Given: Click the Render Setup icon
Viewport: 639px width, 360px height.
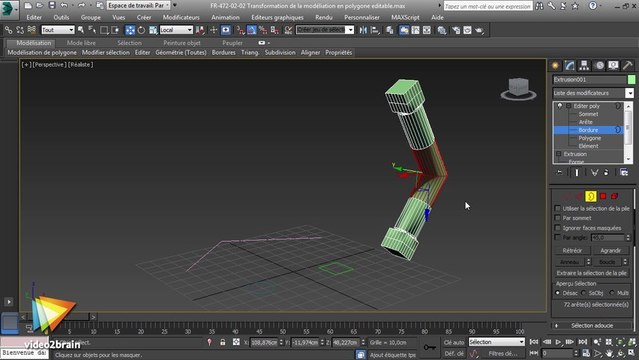Looking at the screenshot, I should pyautogui.click(x=456, y=30).
